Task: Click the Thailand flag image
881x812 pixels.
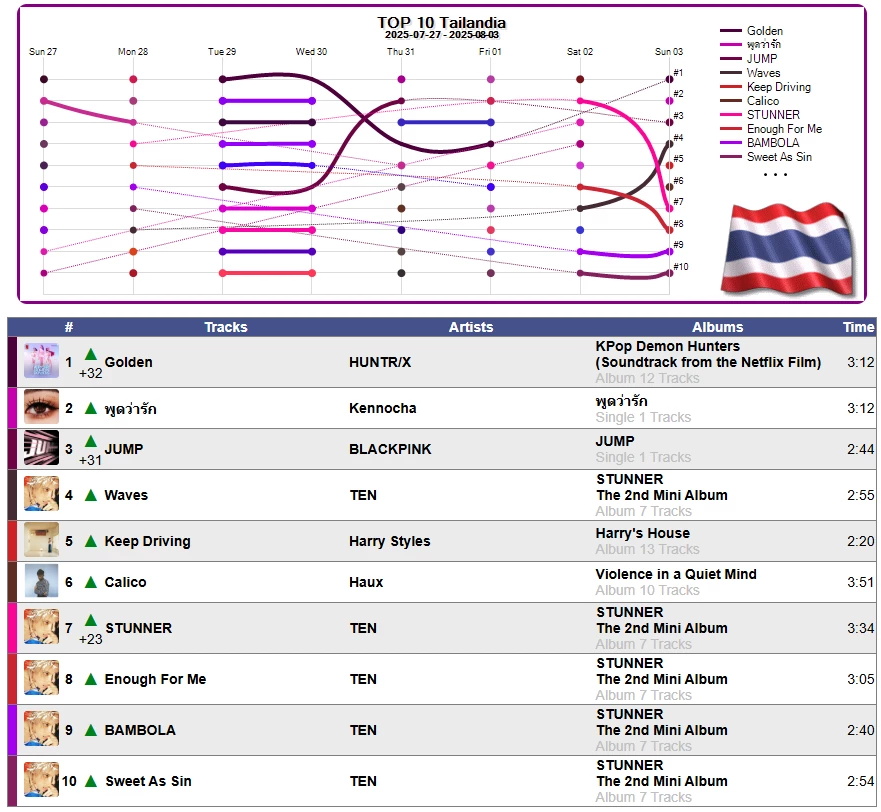Action: pyautogui.click(x=788, y=250)
